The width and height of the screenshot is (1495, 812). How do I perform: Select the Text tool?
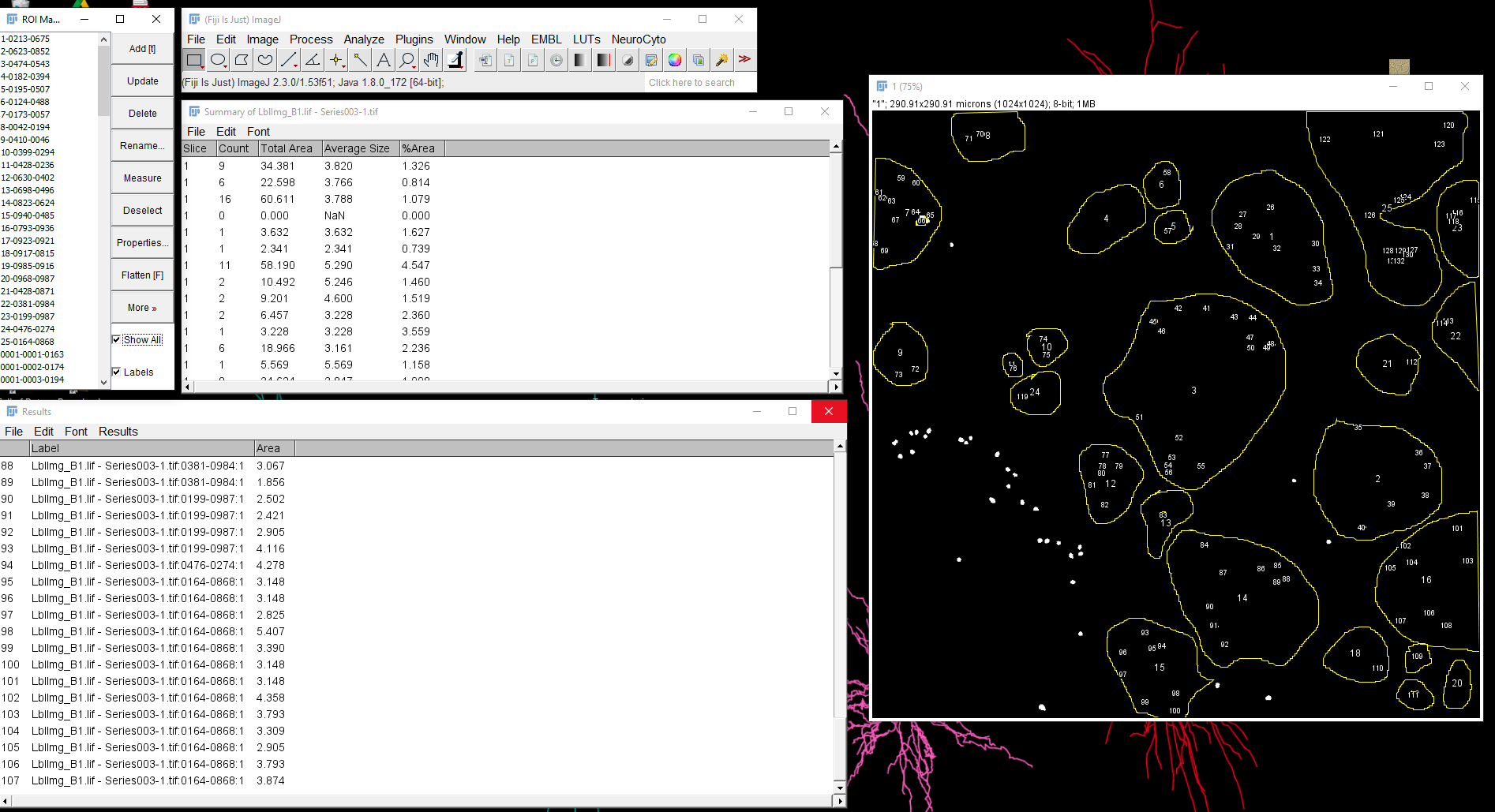382,59
